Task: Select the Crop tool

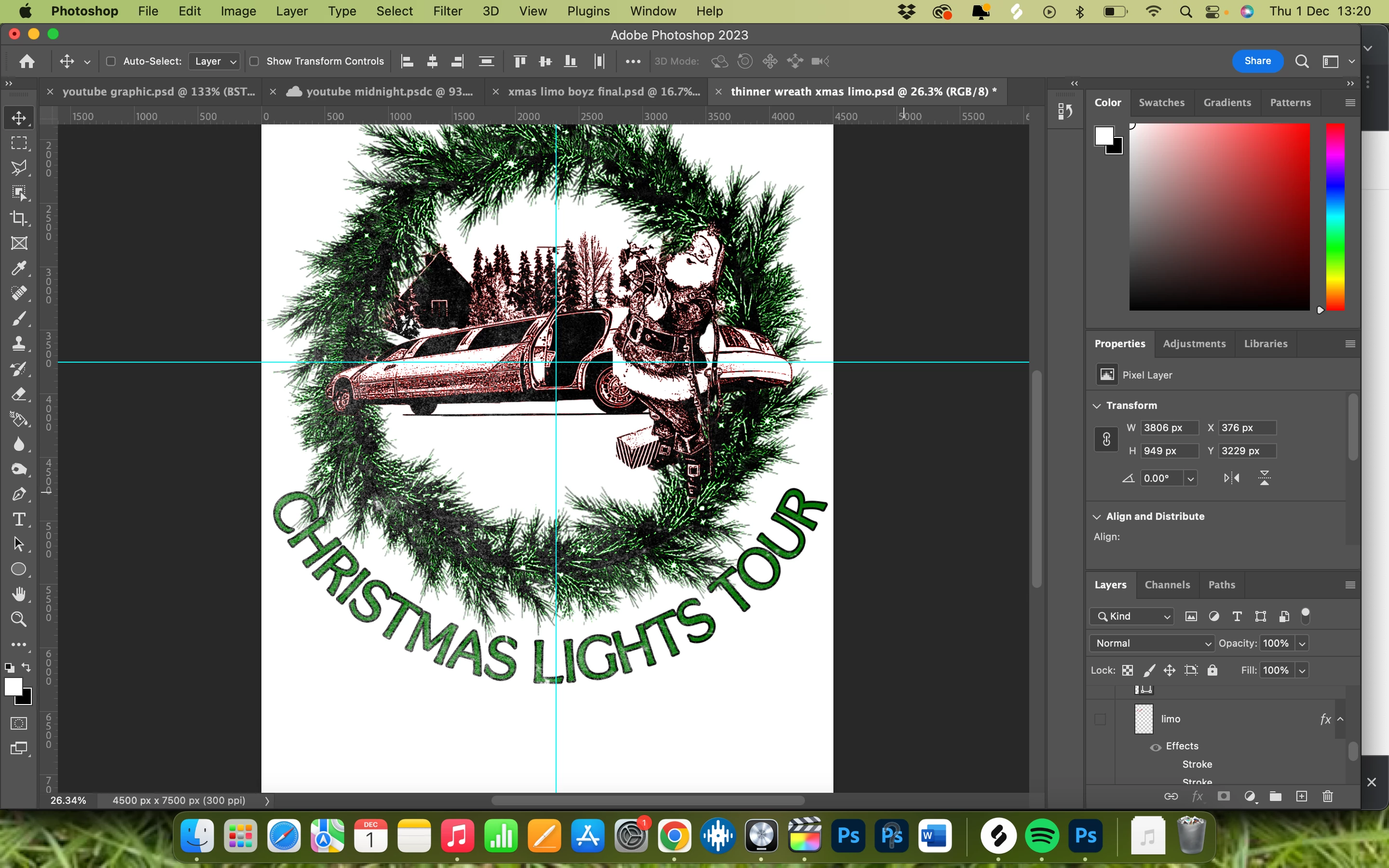Action: pos(19,218)
